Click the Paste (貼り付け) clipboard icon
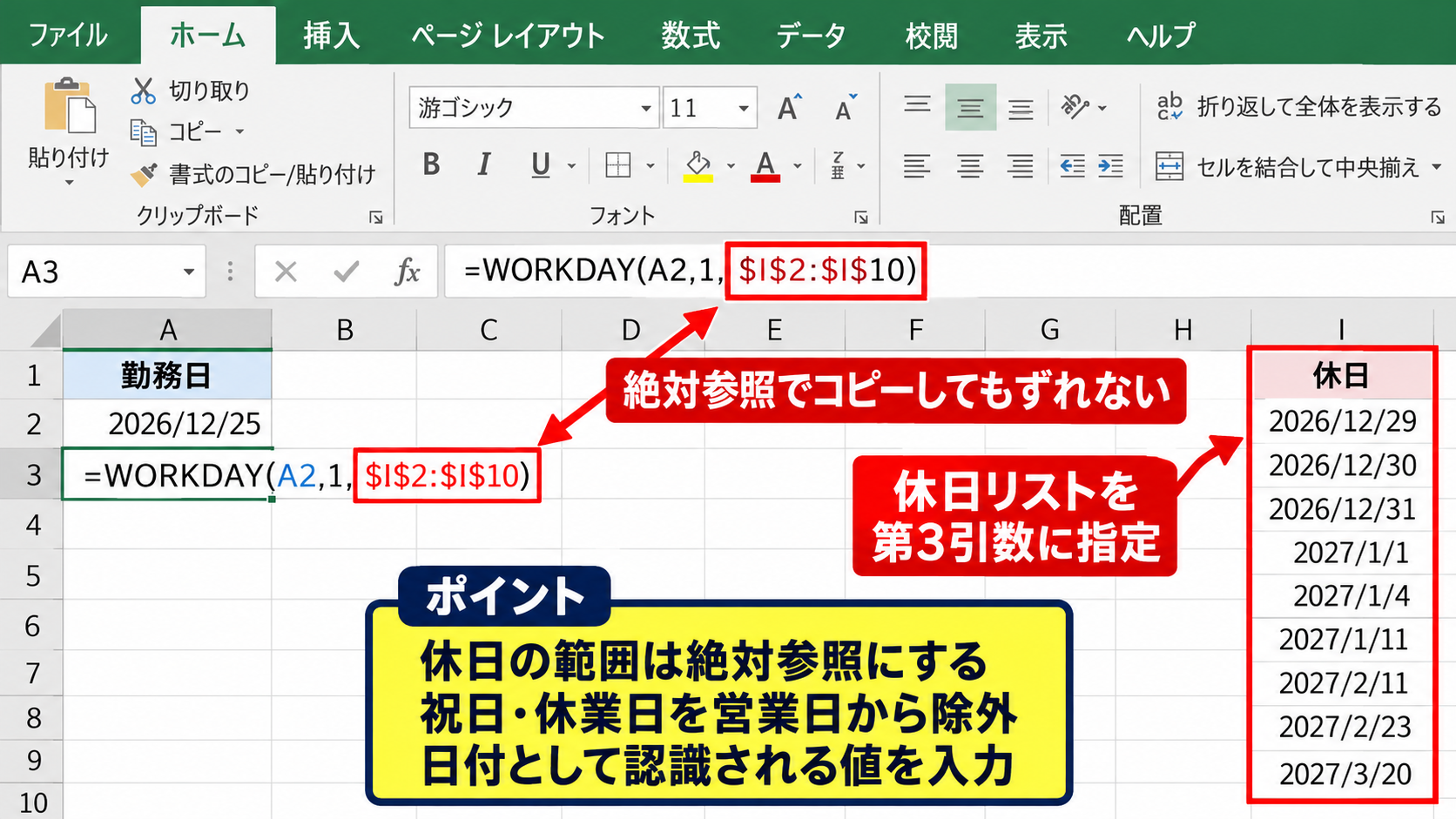 click(x=70, y=107)
